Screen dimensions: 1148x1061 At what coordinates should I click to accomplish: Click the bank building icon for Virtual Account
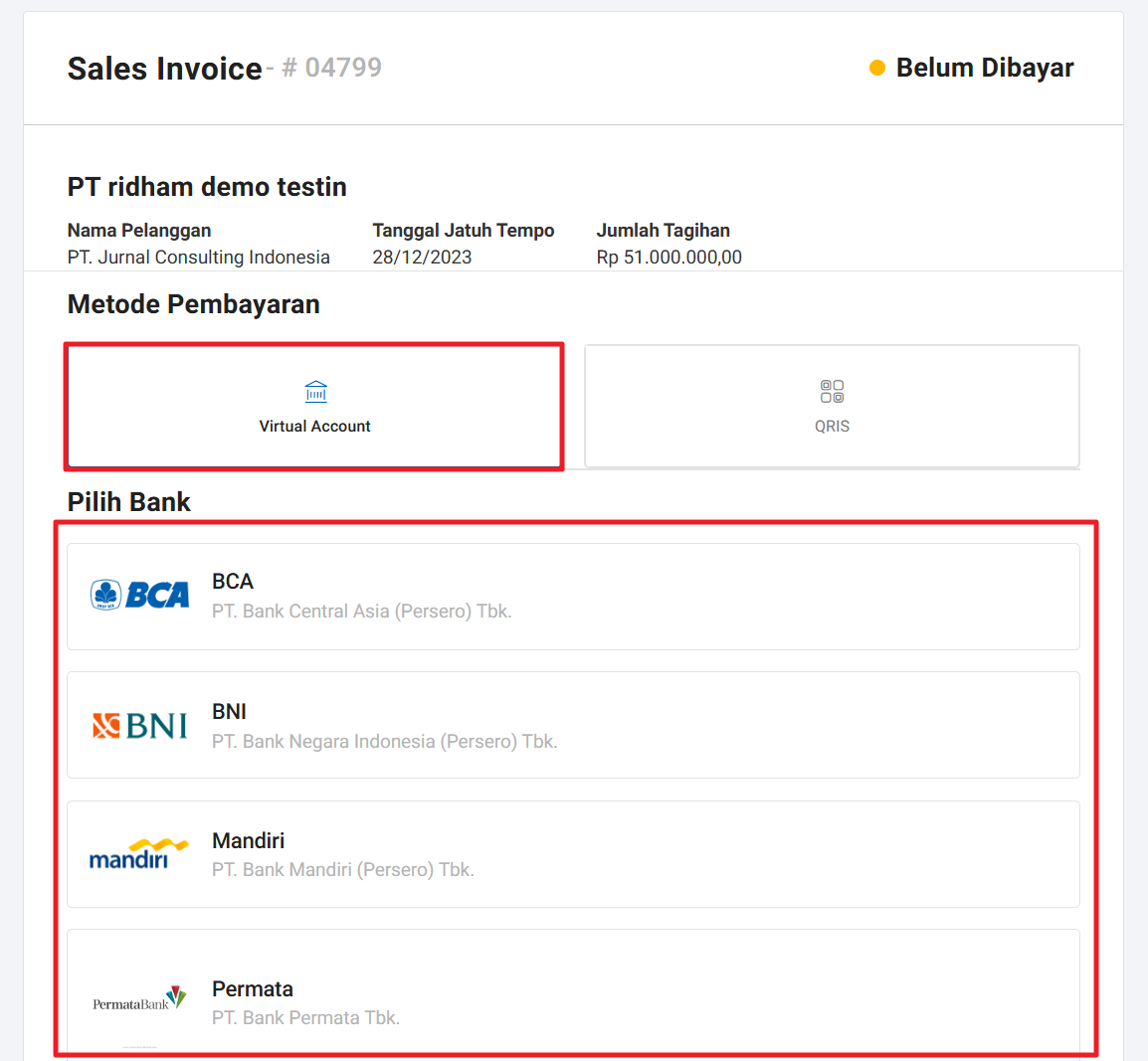[x=315, y=392]
